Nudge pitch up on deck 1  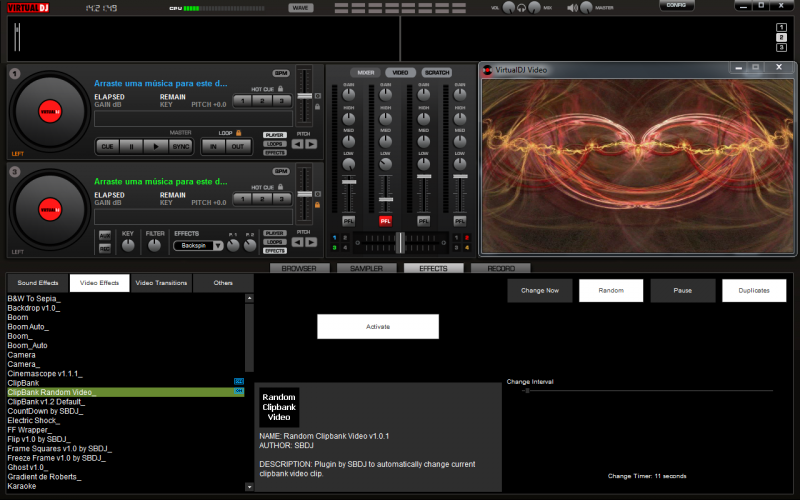point(311,144)
